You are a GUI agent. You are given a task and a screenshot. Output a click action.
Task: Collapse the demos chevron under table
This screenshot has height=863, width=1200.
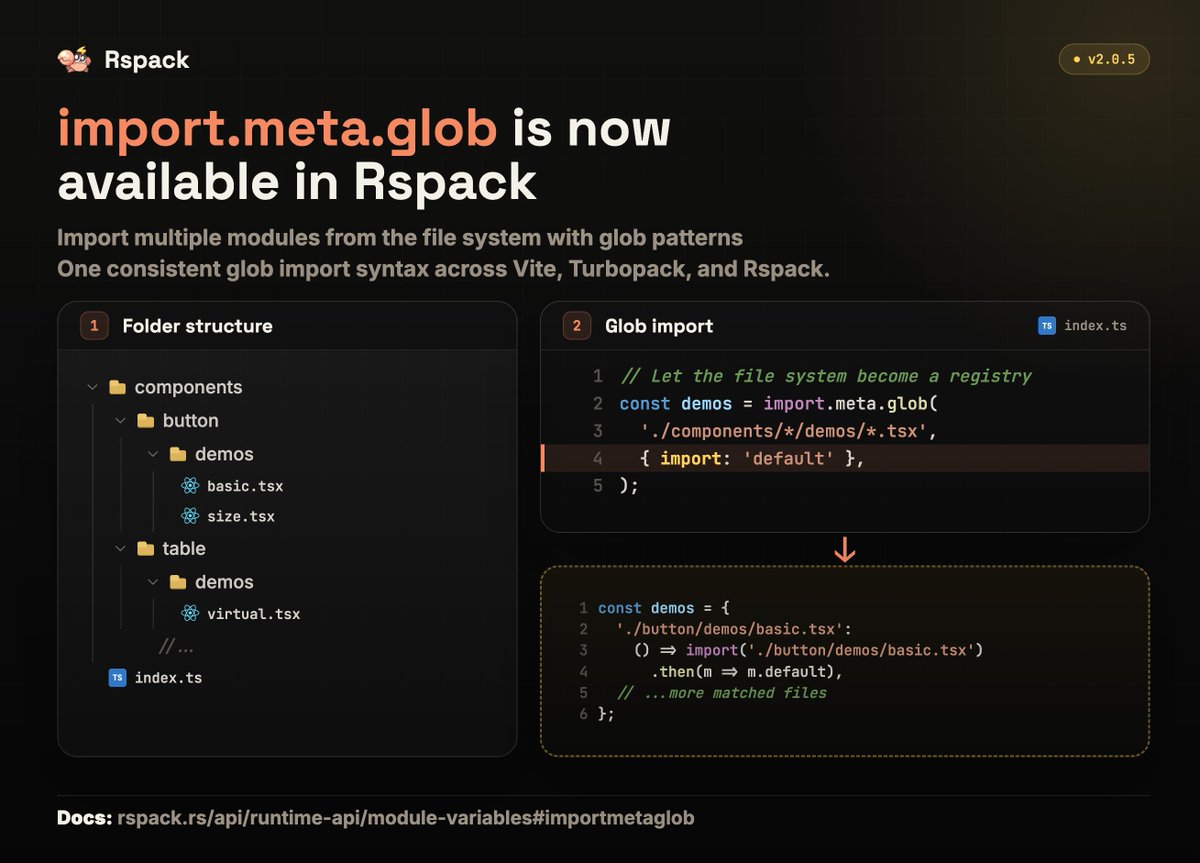pos(153,582)
